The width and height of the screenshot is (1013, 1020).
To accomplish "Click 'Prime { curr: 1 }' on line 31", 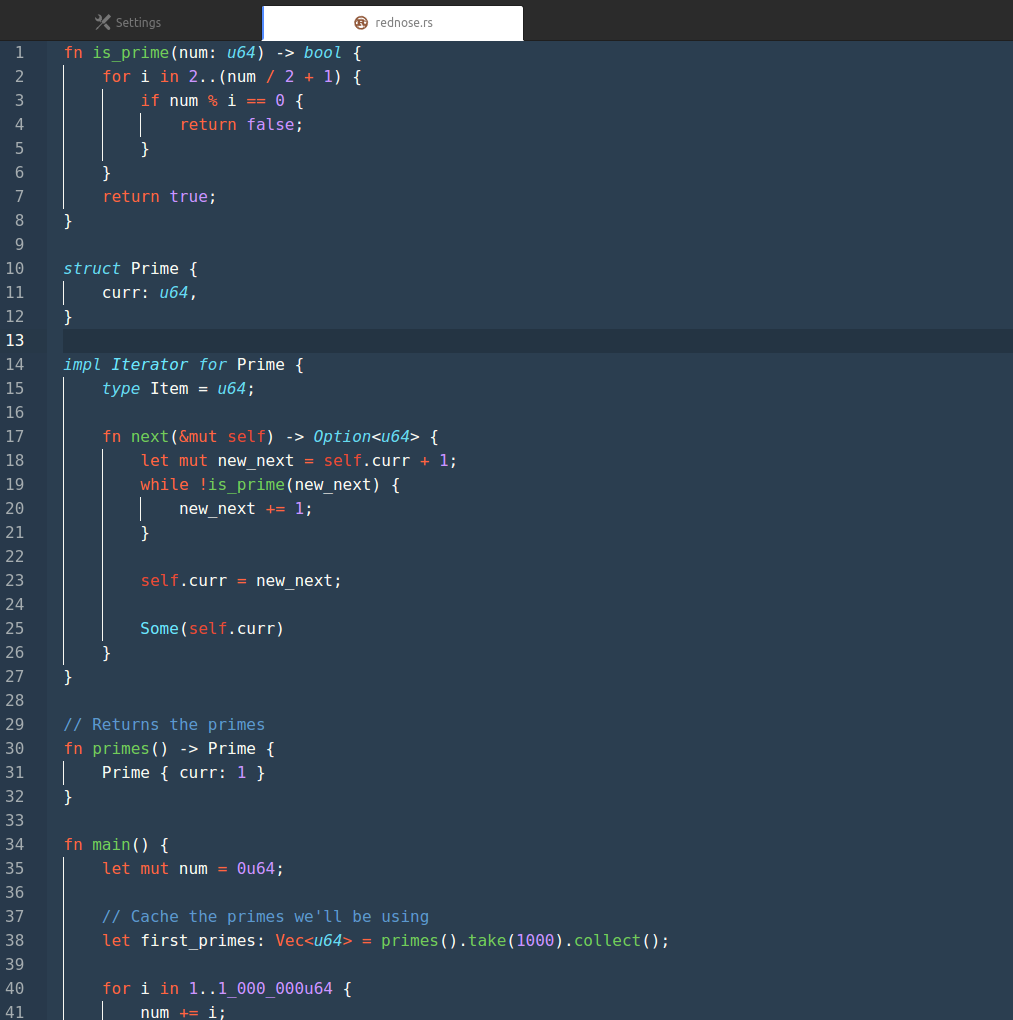I will pos(183,773).
